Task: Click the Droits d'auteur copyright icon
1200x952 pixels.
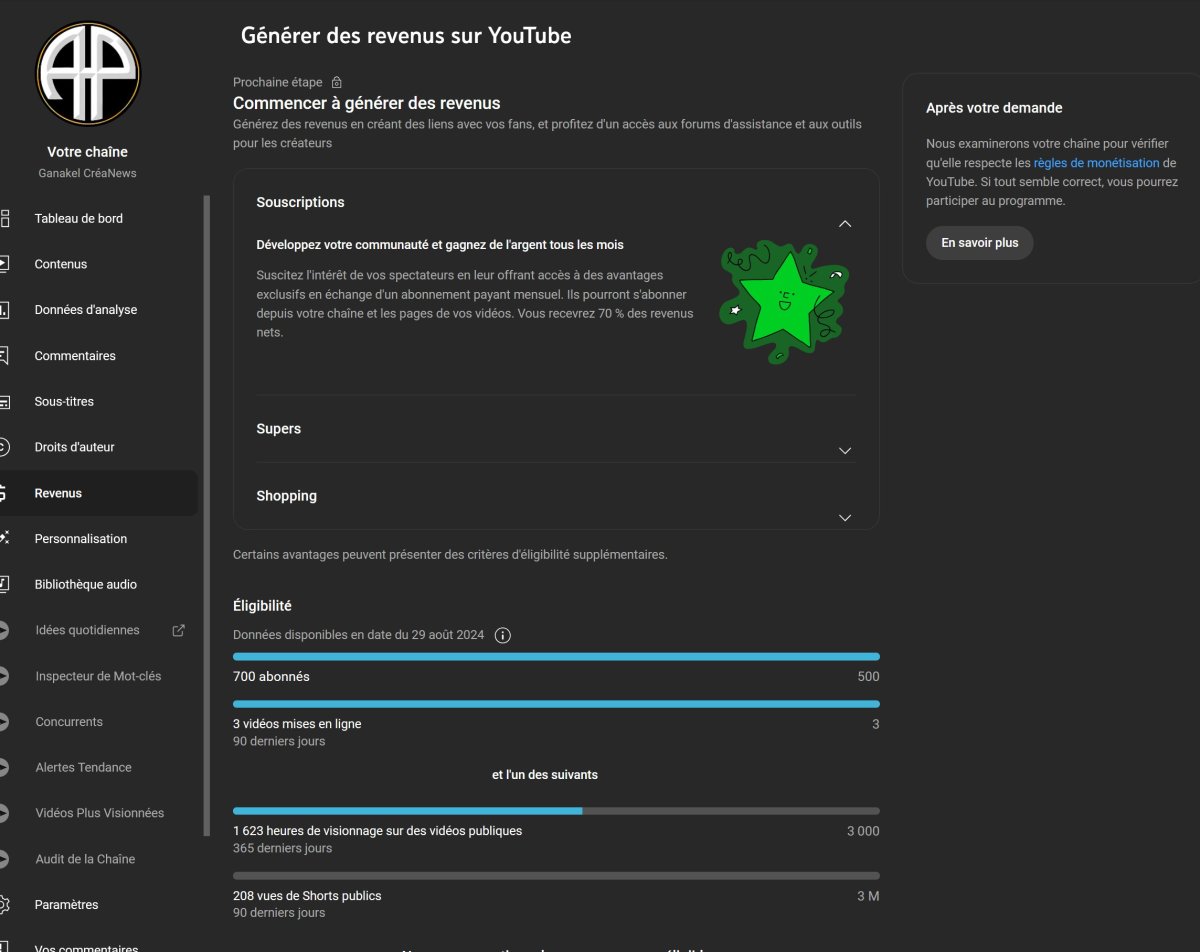Action: coord(4,447)
